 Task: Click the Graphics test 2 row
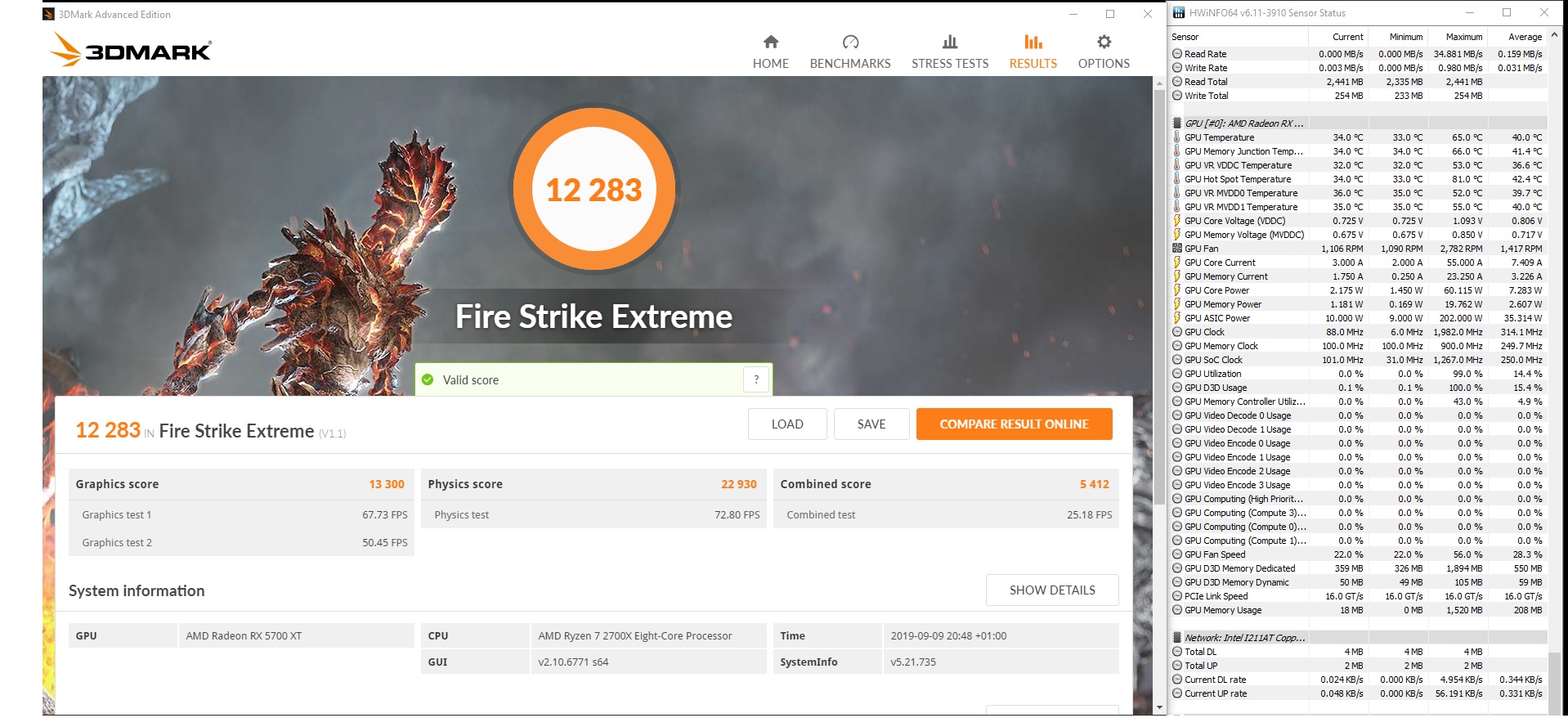(241, 542)
